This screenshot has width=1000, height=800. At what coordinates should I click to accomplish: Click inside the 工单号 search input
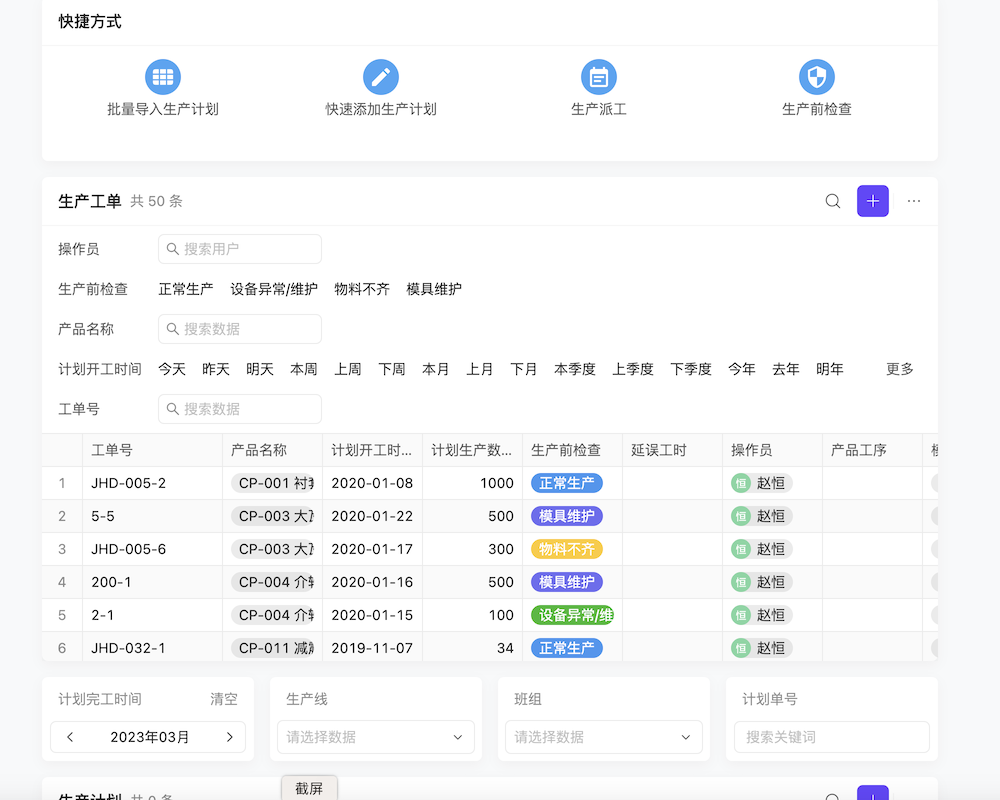(x=240, y=409)
